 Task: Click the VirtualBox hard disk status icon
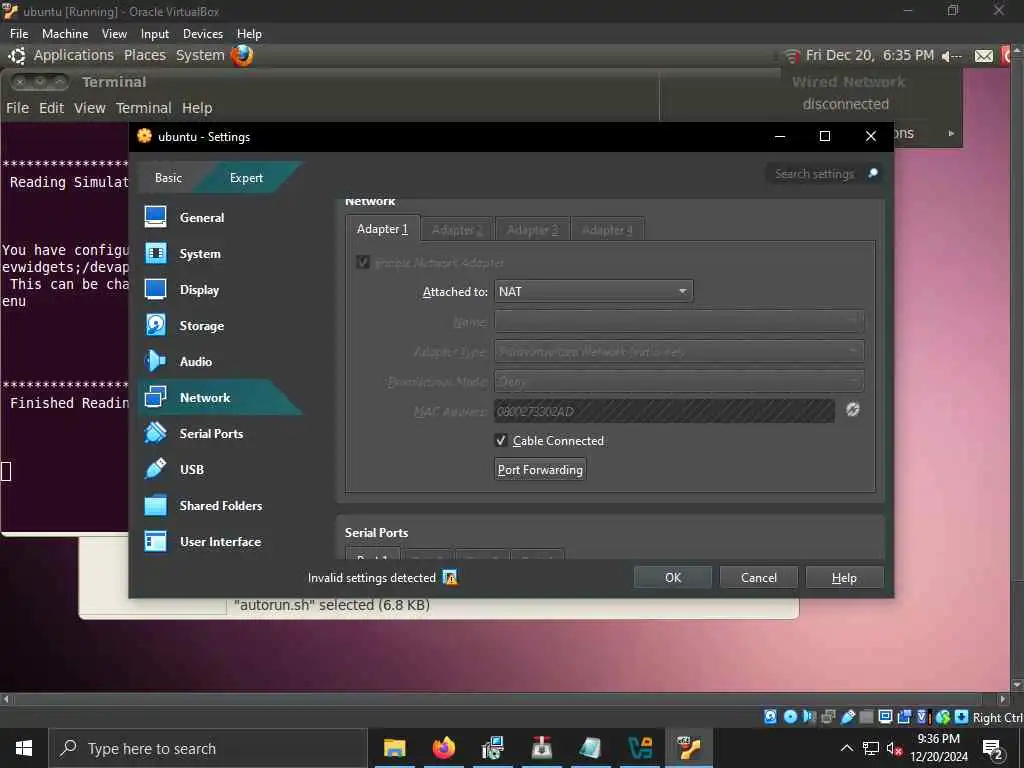(x=771, y=717)
